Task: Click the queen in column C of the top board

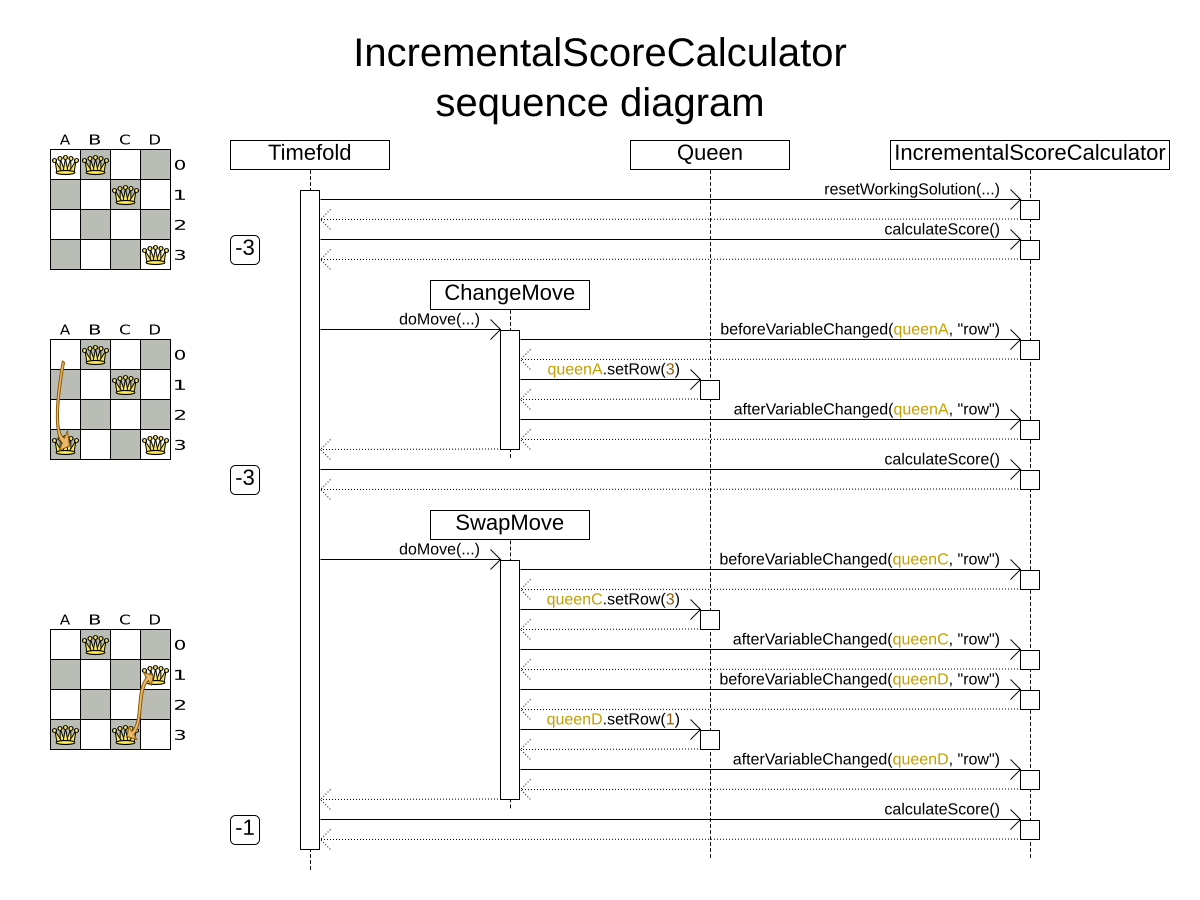Action: pyautogui.click(x=125, y=195)
